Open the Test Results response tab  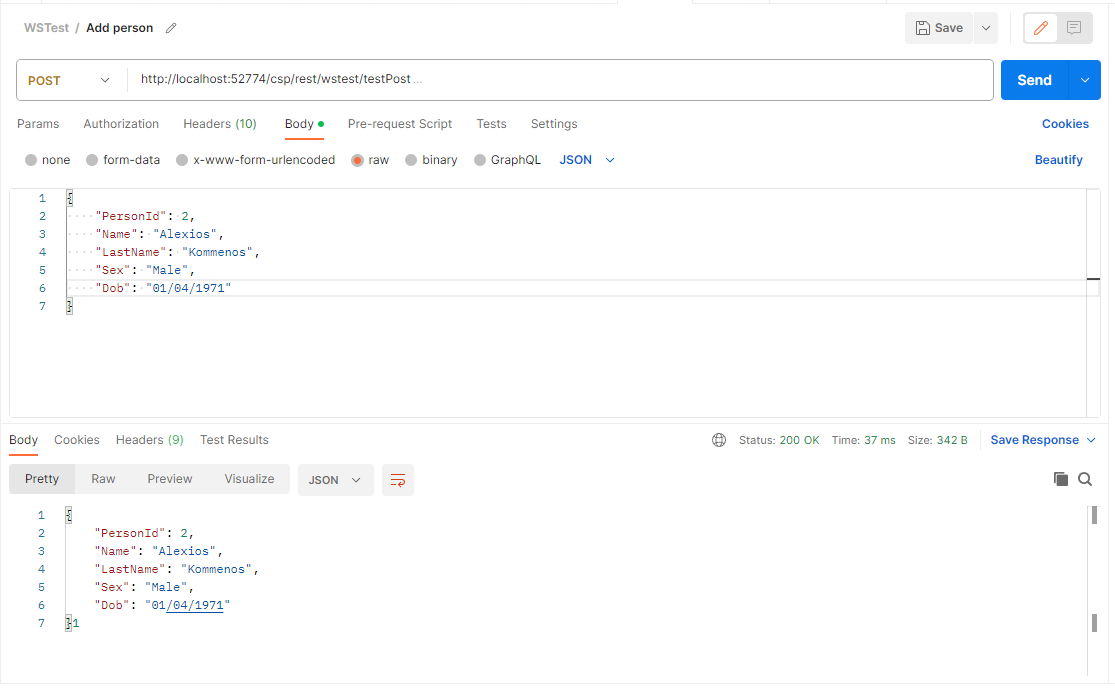[234, 440]
